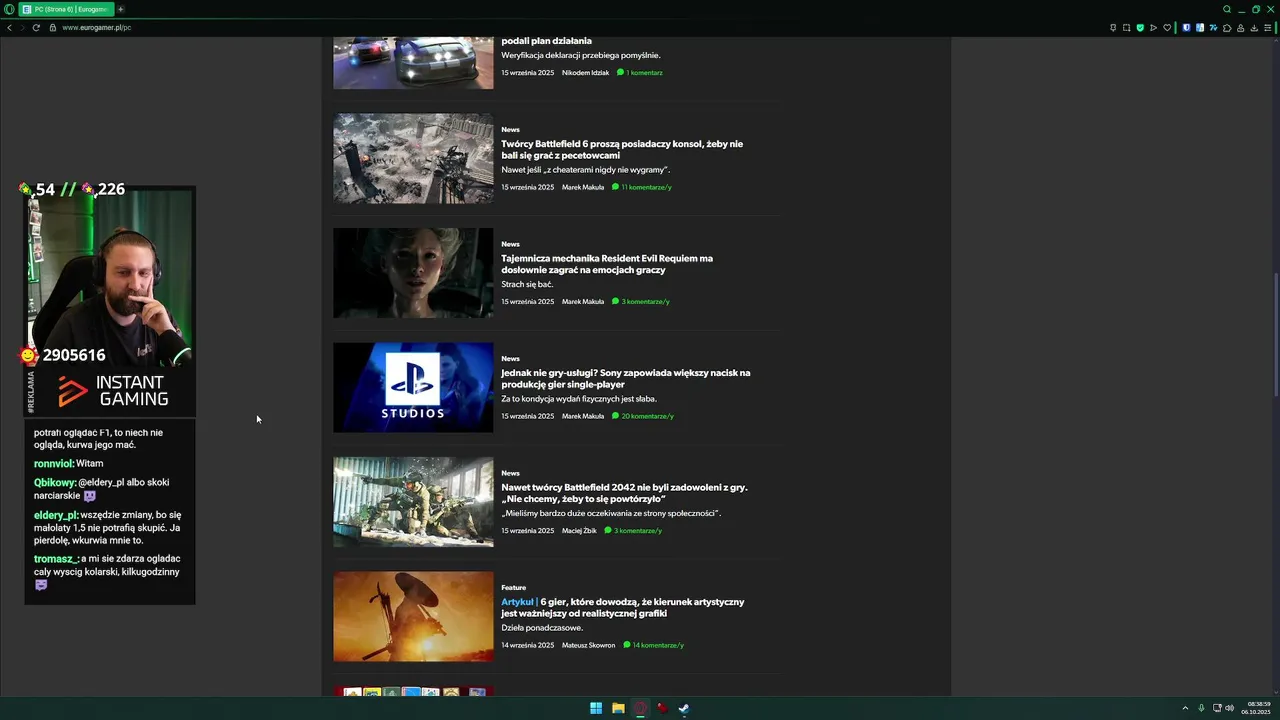Click the red taskbar app icon
1280x720 pixels.
click(662, 708)
